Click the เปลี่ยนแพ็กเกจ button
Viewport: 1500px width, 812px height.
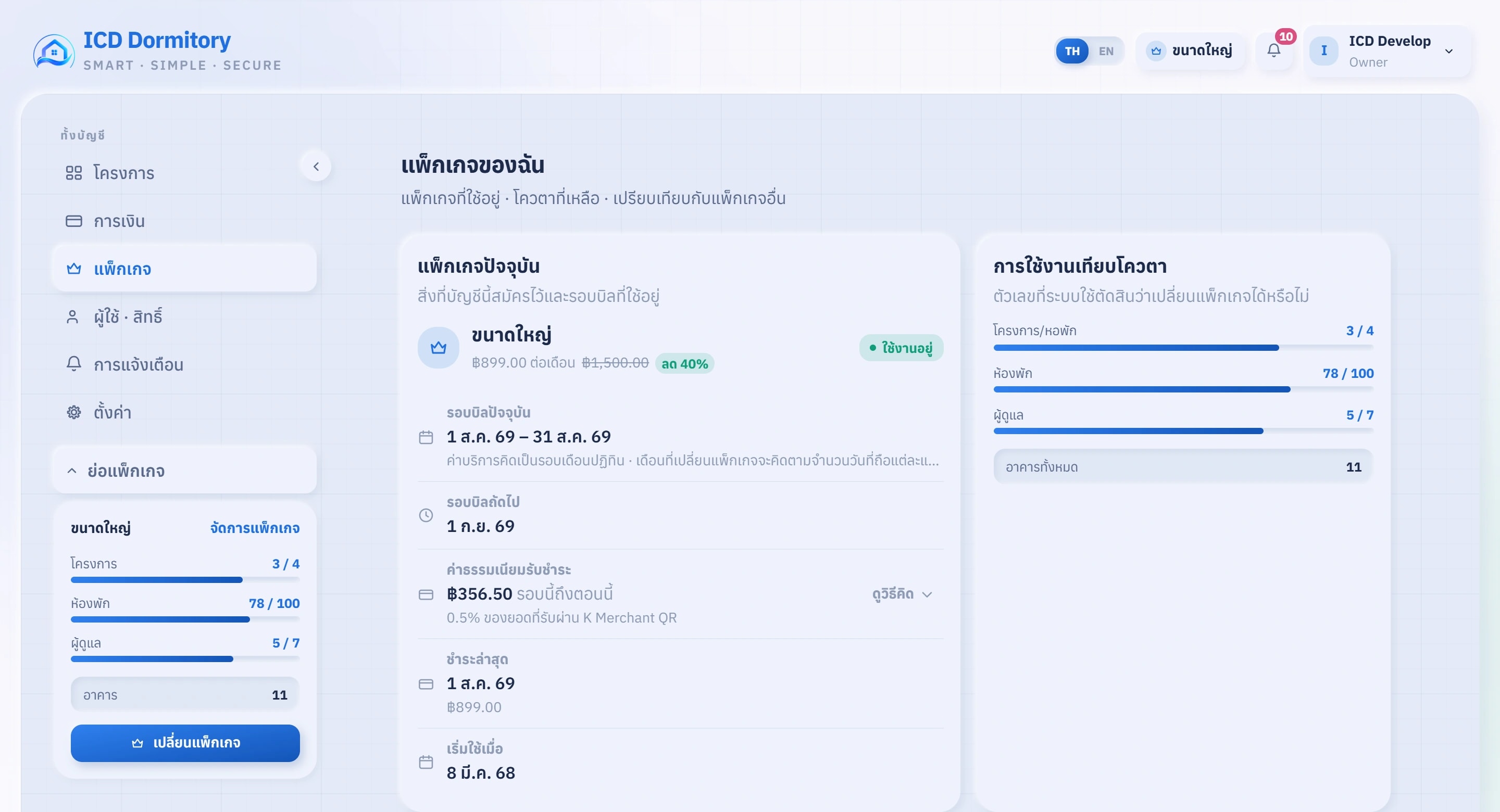[185, 743]
